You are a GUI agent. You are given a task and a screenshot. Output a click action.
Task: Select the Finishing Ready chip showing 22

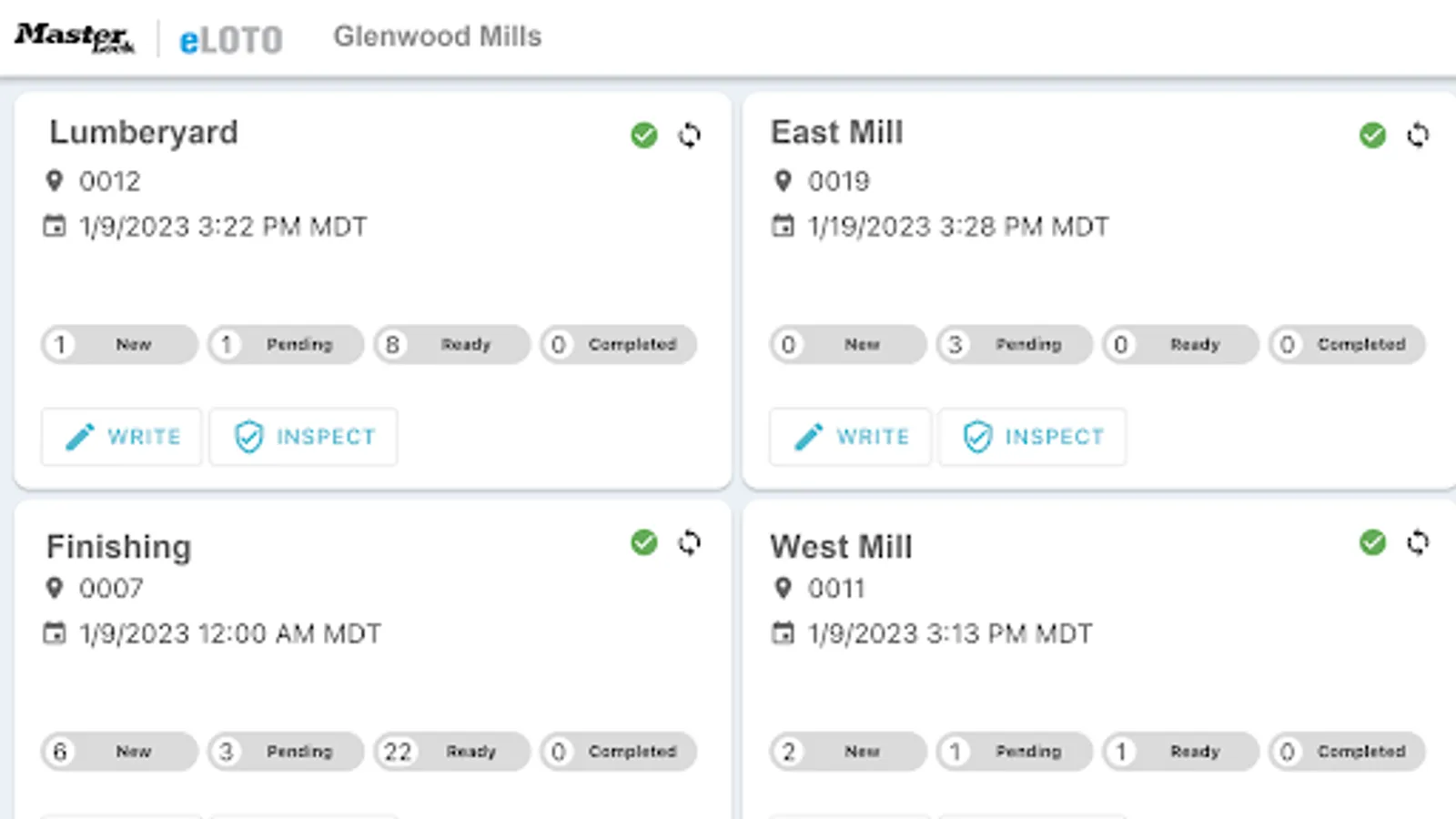451,752
